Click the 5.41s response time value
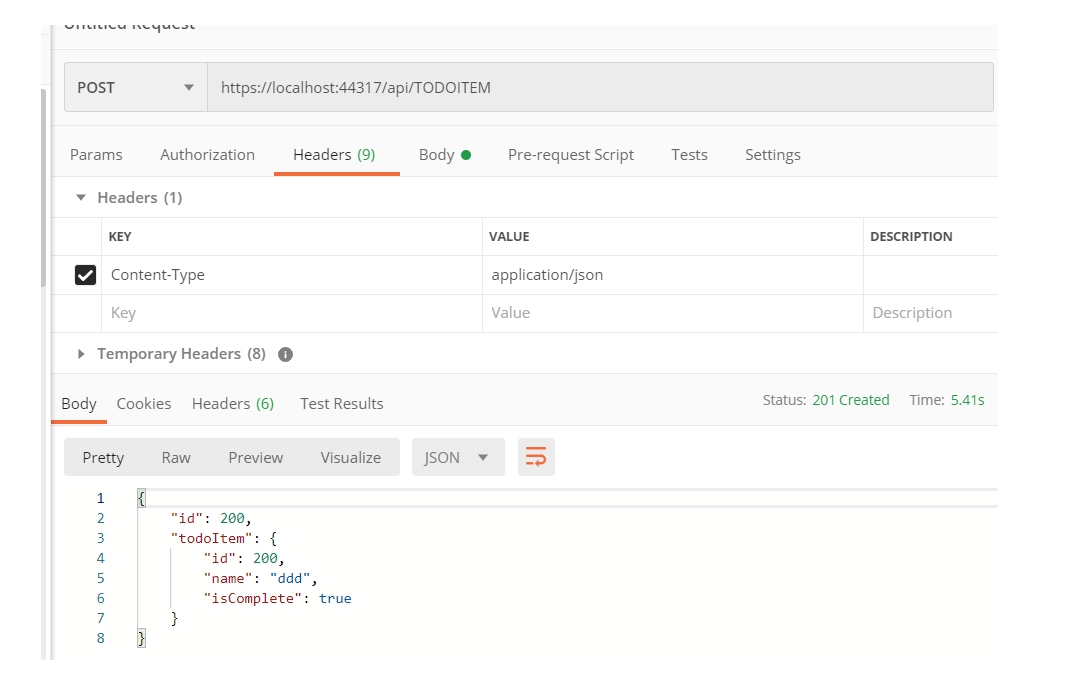This screenshot has width=1075, height=686. point(967,400)
